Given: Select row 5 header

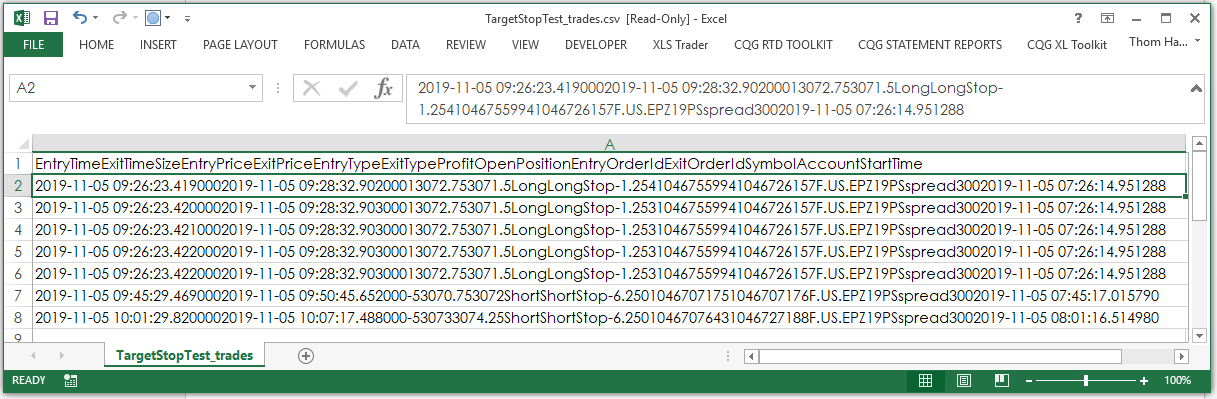Looking at the screenshot, I should click(17, 251).
